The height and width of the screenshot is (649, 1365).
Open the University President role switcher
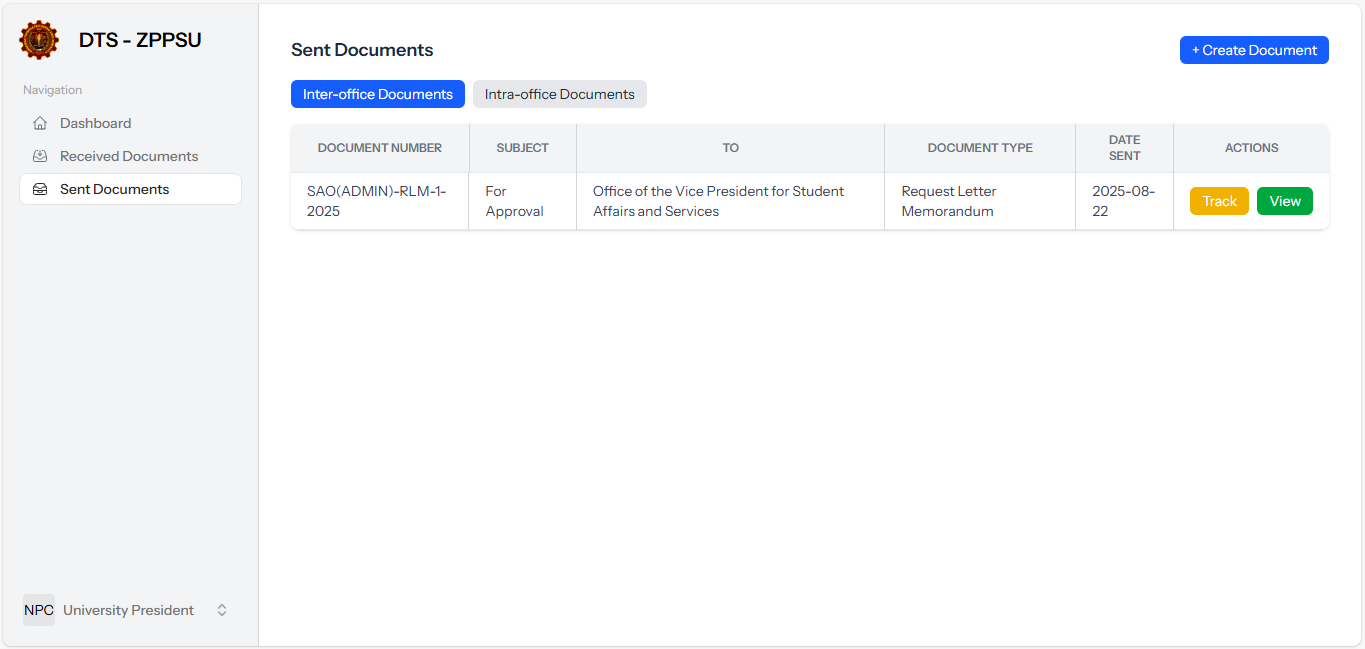tap(221, 610)
